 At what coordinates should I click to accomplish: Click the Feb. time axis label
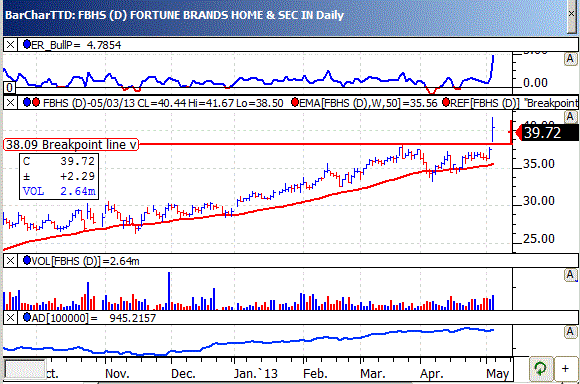pyautogui.click(x=315, y=374)
